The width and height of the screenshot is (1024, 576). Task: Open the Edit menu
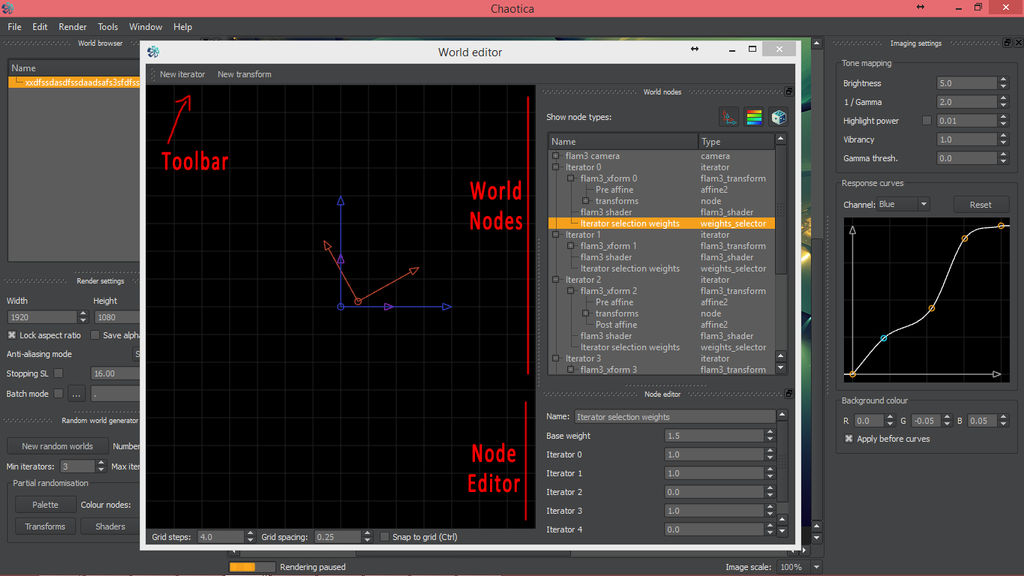pyautogui.click(x=40, y=27)
